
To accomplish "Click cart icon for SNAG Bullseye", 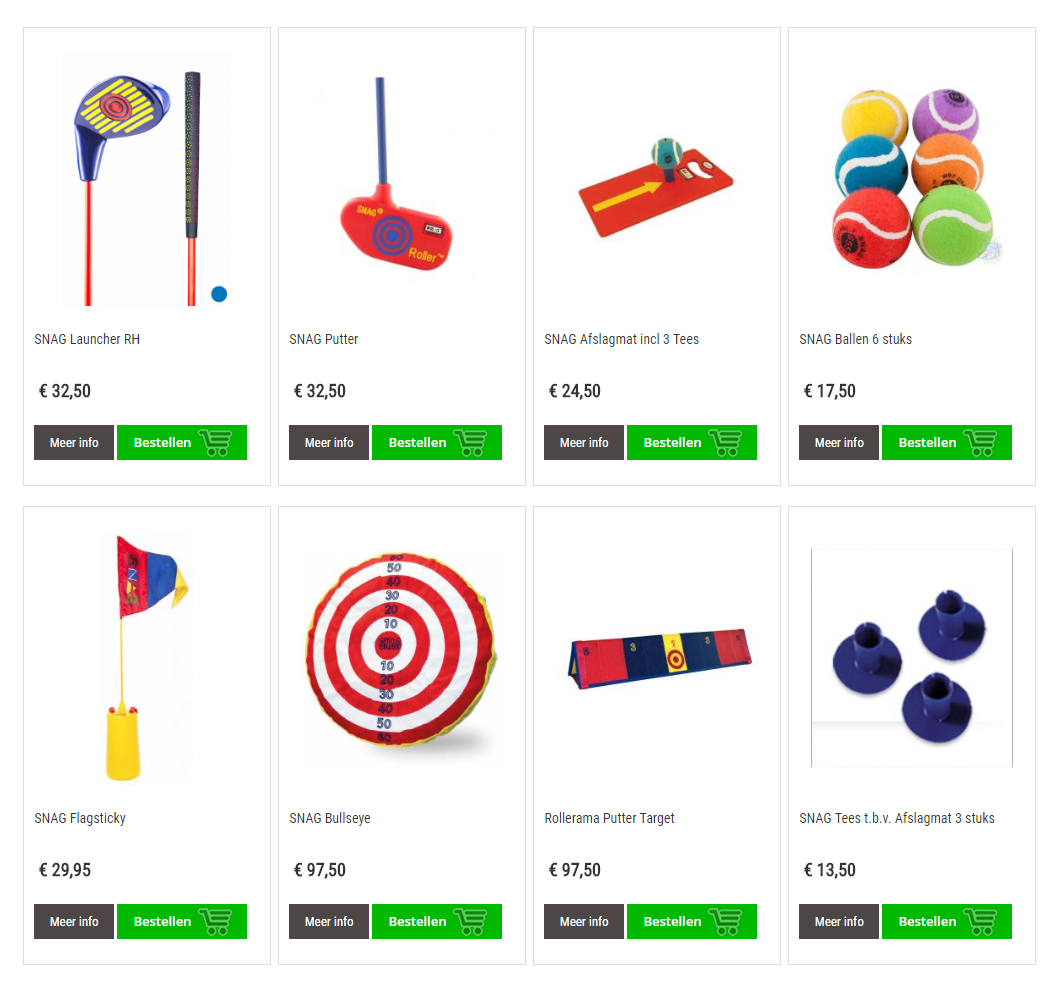I will pos(471,921).
